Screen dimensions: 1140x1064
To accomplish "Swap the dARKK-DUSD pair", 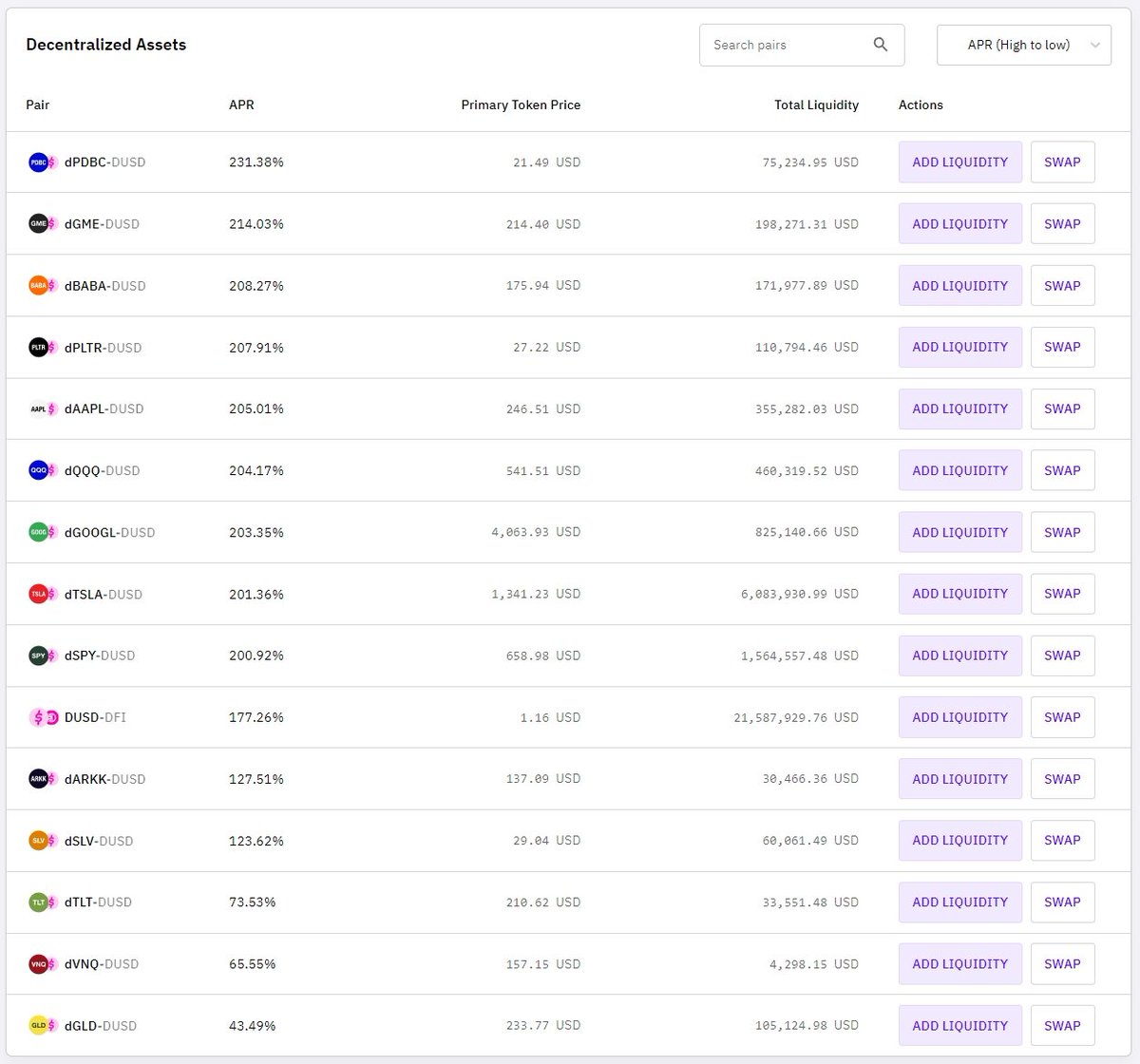I will [x=1062, y=779].
